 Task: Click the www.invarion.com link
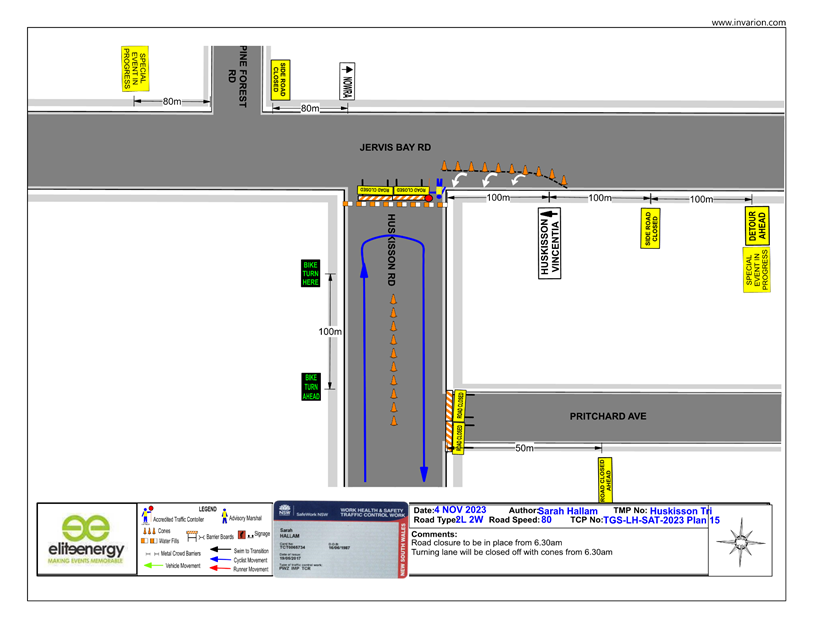point(748,22)
